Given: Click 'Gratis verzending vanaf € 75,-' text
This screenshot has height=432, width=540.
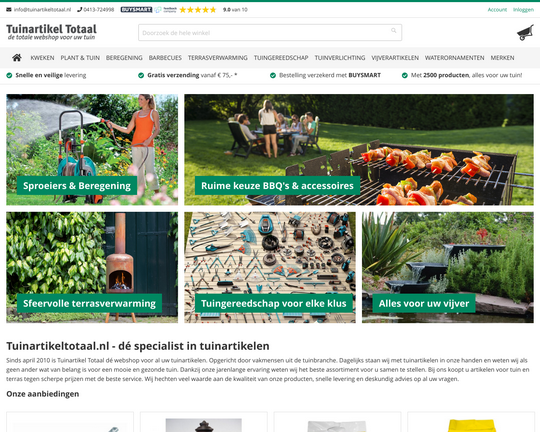Looking at the screenshot, I should 192,75.
